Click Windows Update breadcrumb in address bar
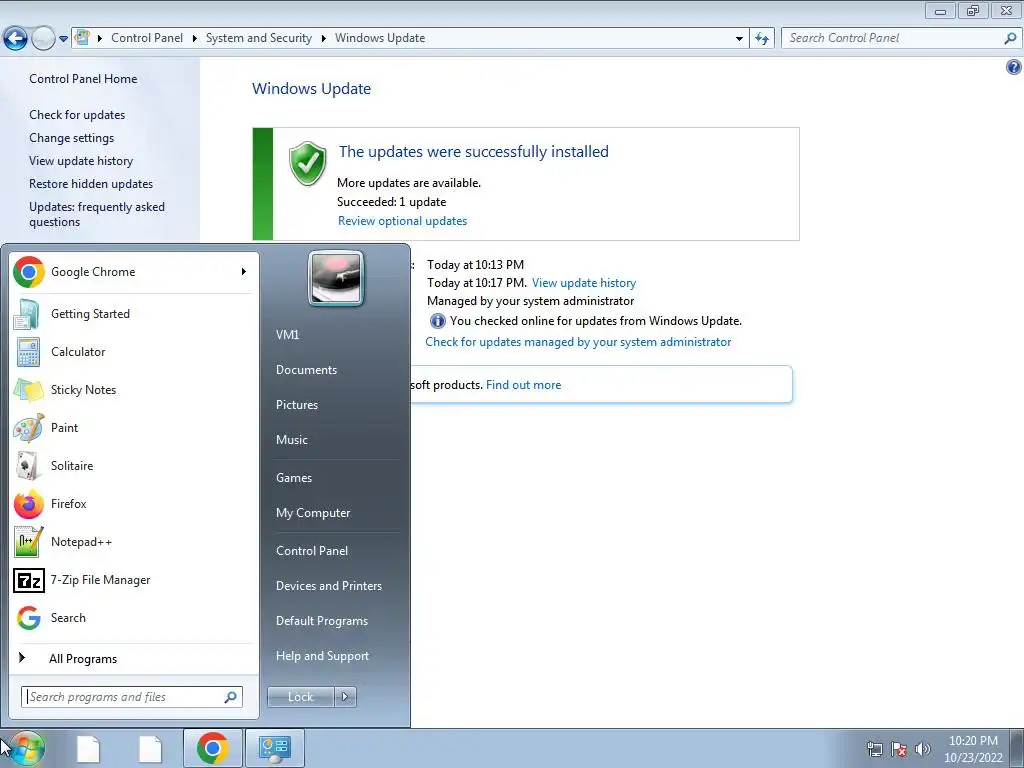1024x768 pixels. (380, 39)
